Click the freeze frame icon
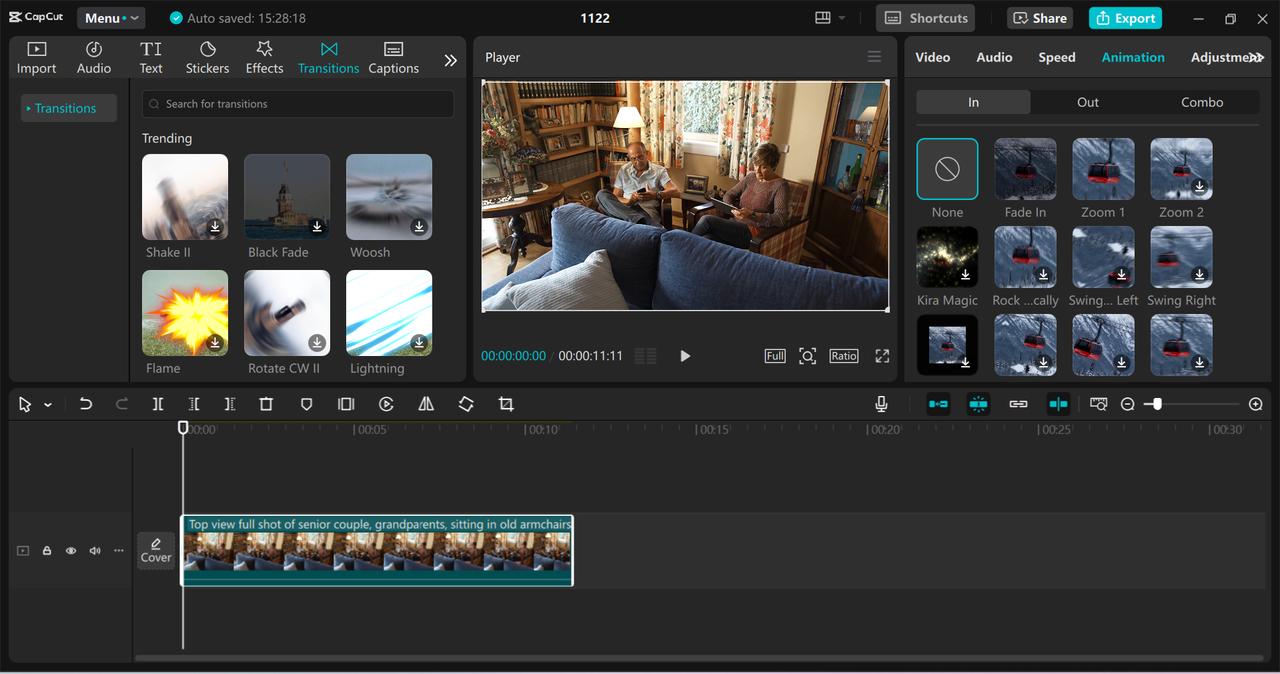Image resolution: width=1280 pixels, height=674 pixels. [x=346, y=404]
